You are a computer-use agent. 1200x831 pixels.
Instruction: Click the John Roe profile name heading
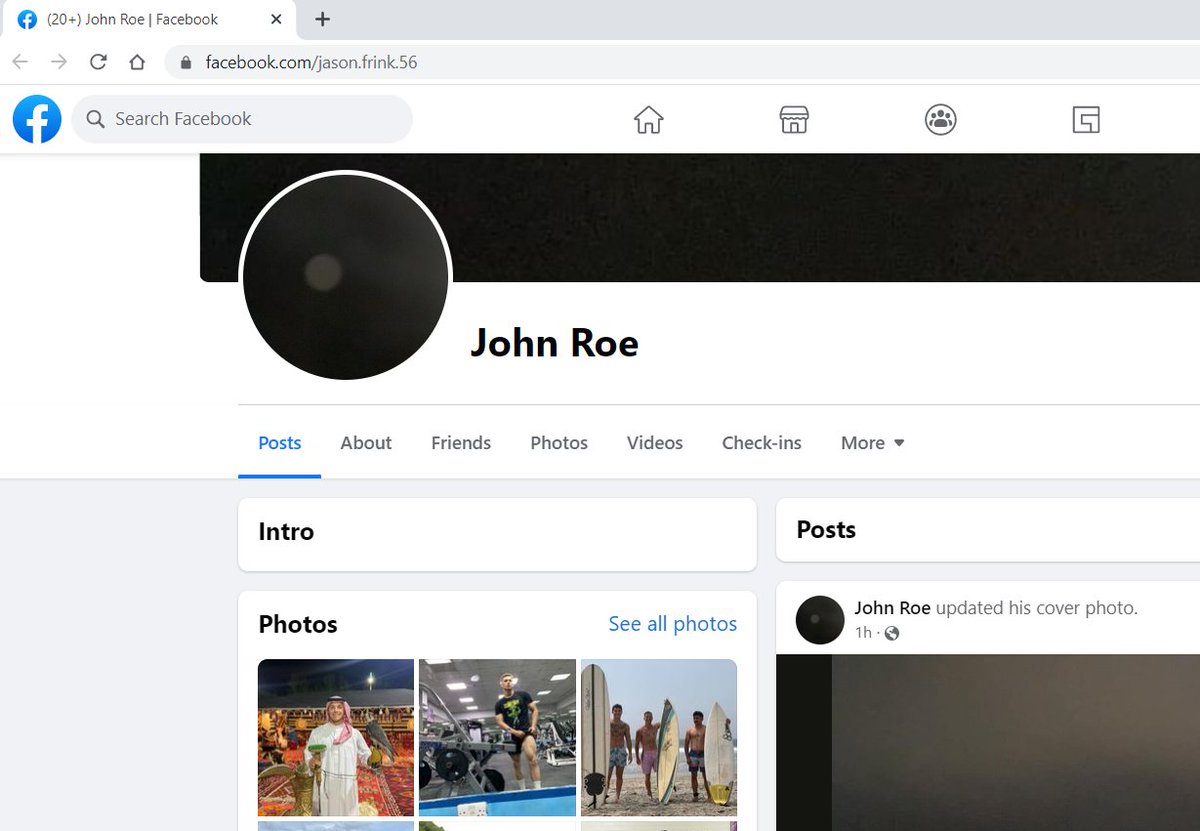[554, 343]
